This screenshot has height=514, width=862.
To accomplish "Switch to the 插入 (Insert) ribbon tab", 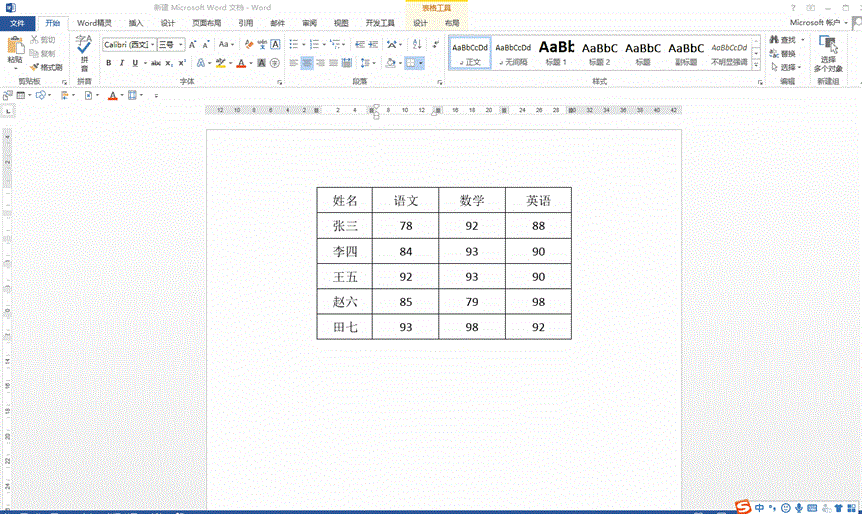I will click(x=136, y=23).
